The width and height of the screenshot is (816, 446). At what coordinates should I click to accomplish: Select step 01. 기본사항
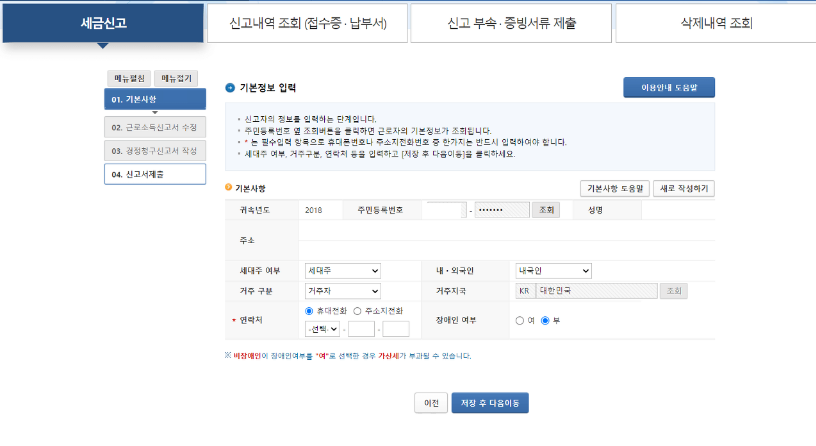point(155,99)
